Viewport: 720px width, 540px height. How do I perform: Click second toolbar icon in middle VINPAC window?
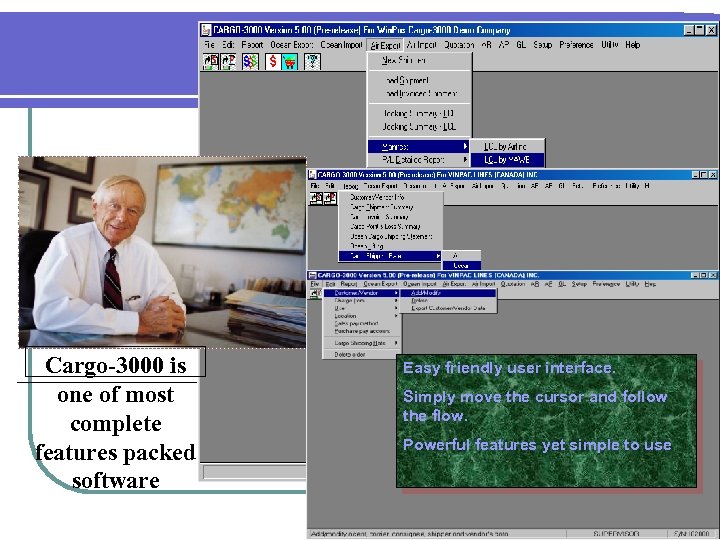330,198
